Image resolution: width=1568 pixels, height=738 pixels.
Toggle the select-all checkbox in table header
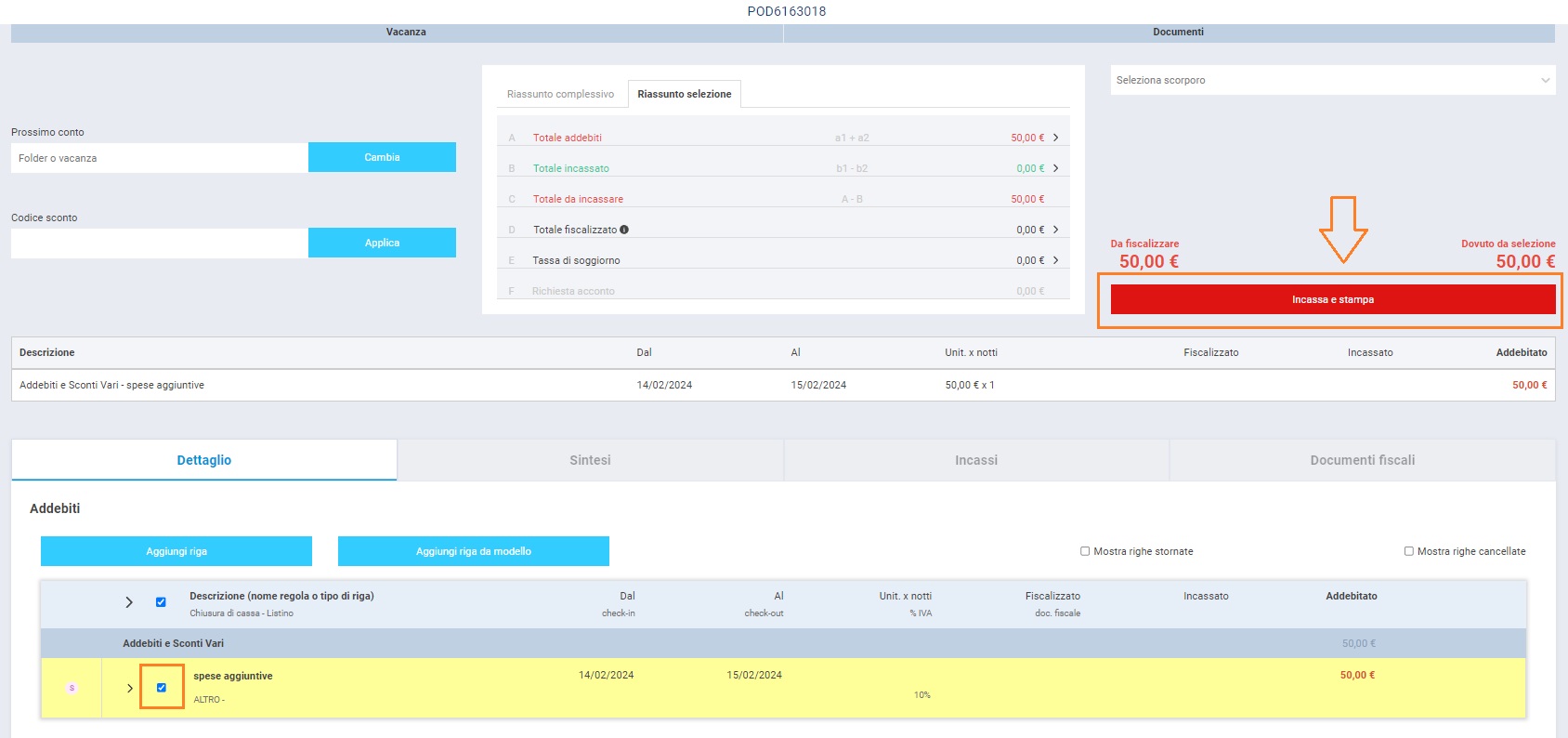click(x=161, y=602)
